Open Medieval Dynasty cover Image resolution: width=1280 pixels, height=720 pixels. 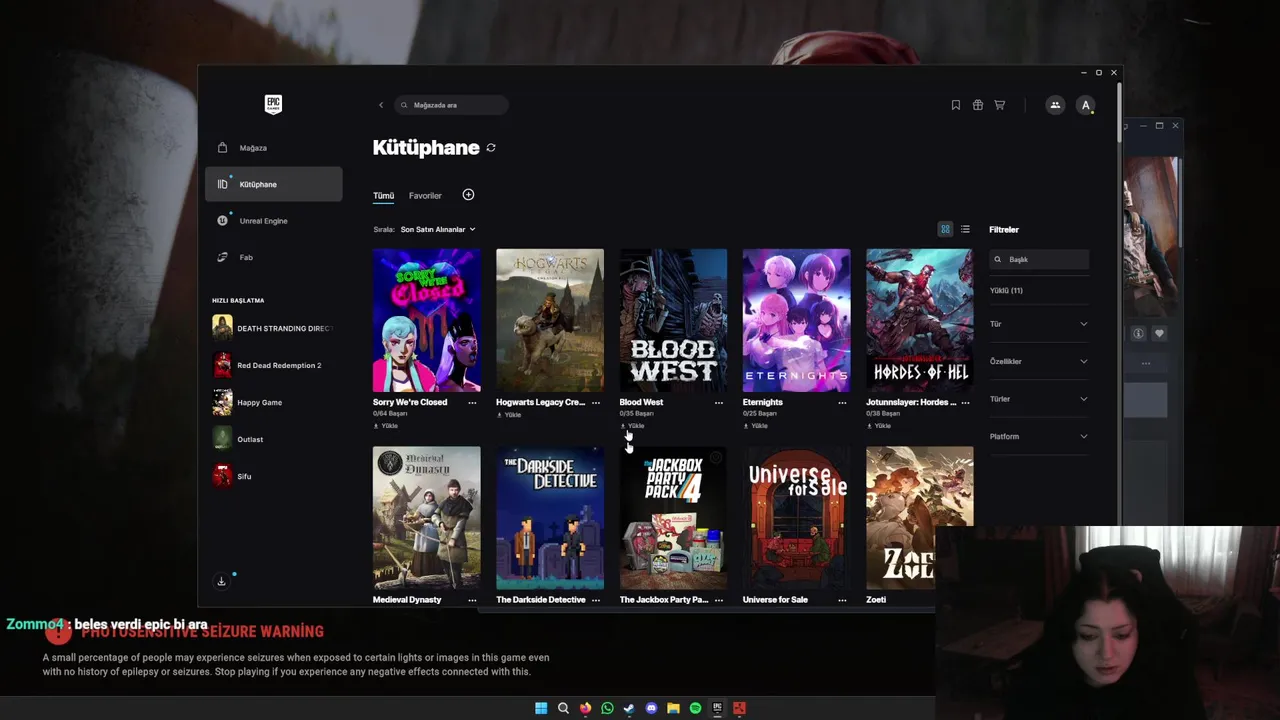pyautogui.click(x=427, y=518)
